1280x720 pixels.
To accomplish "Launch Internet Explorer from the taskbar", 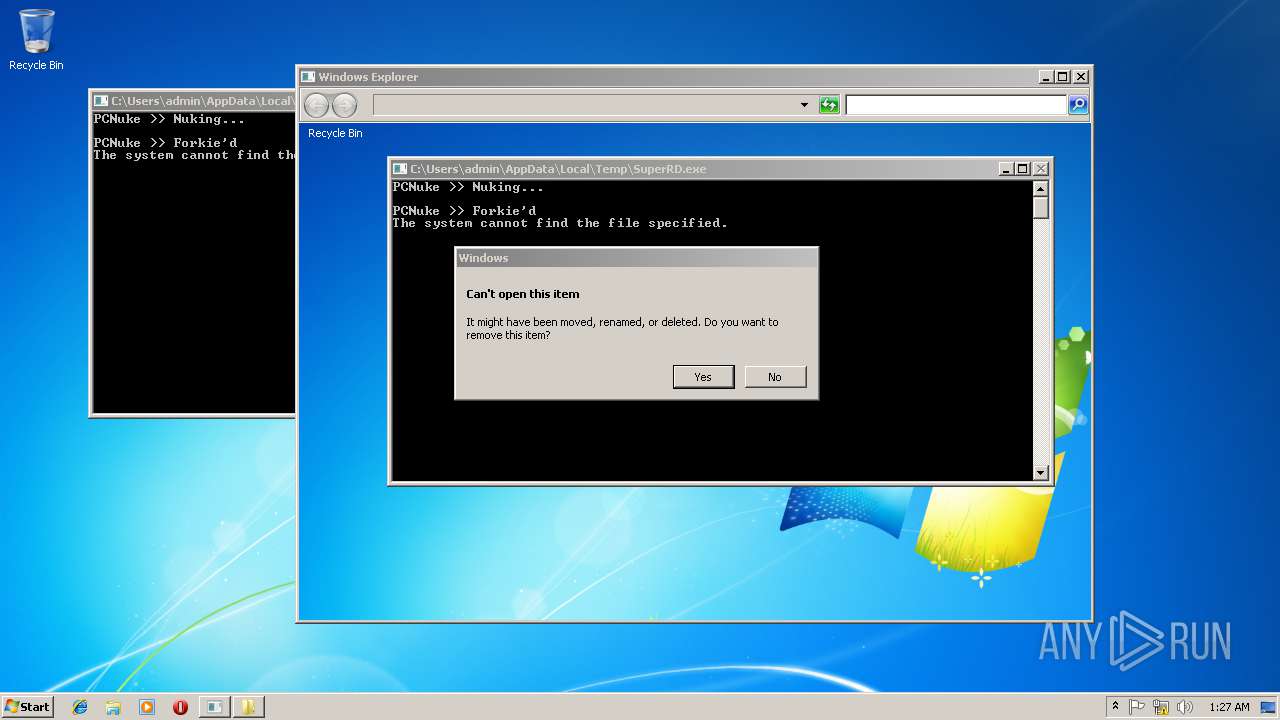I will tap(80, 707).
